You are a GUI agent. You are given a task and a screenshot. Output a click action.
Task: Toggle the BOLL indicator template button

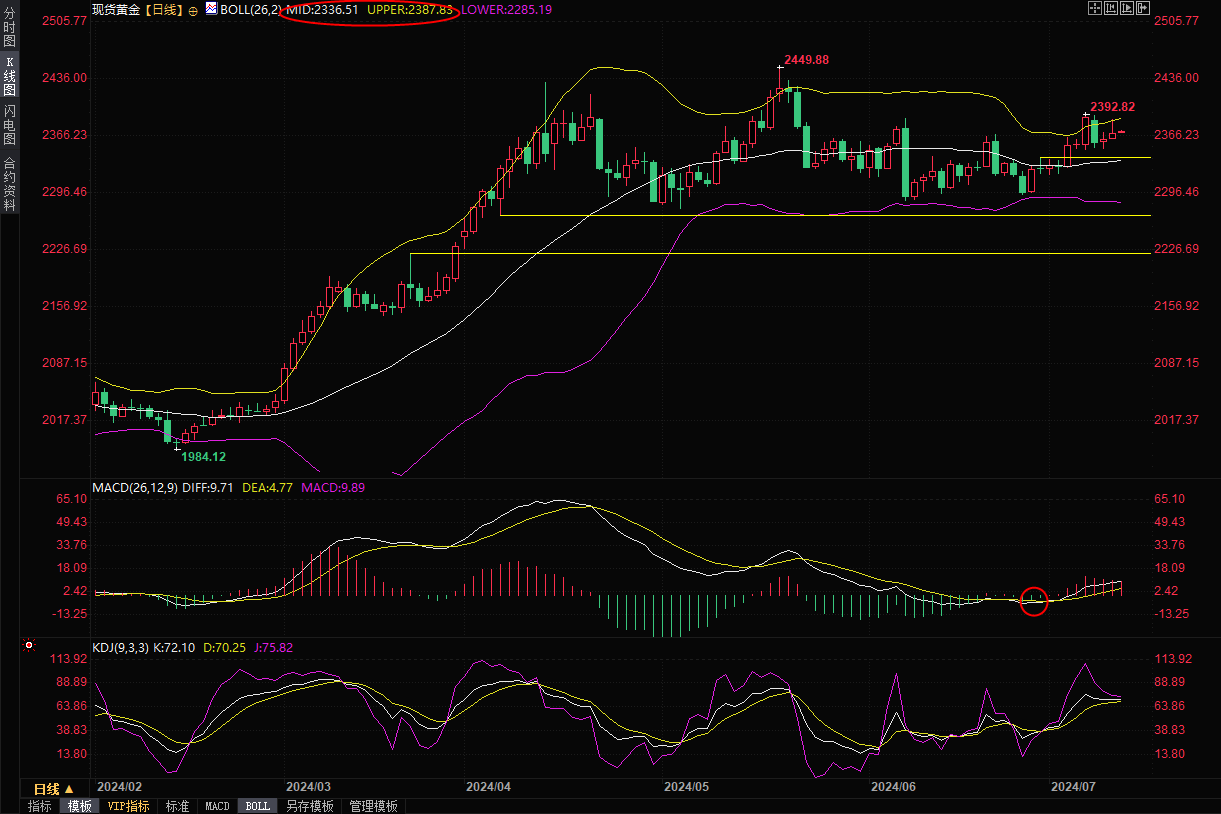click(257, 806)
